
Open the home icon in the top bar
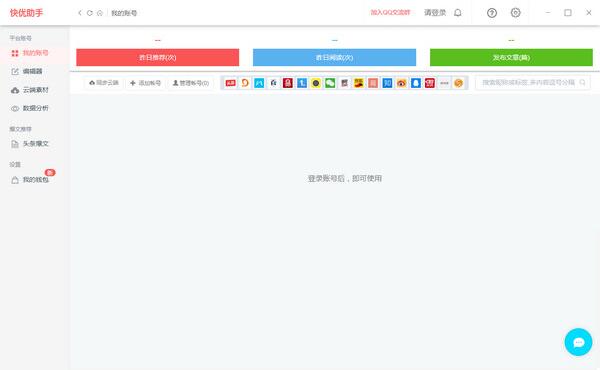[x=100, y=13]
